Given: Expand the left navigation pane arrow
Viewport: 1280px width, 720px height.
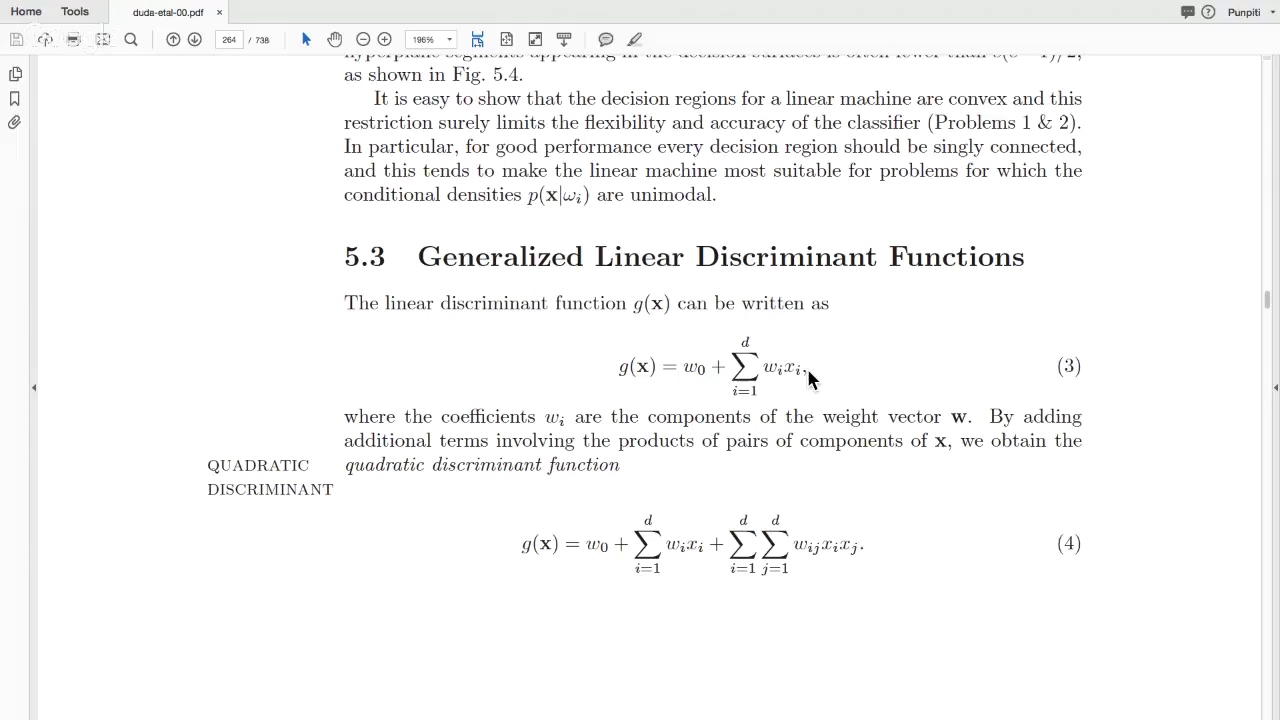Looking at the screenshot, I should [x=34, y=388].
